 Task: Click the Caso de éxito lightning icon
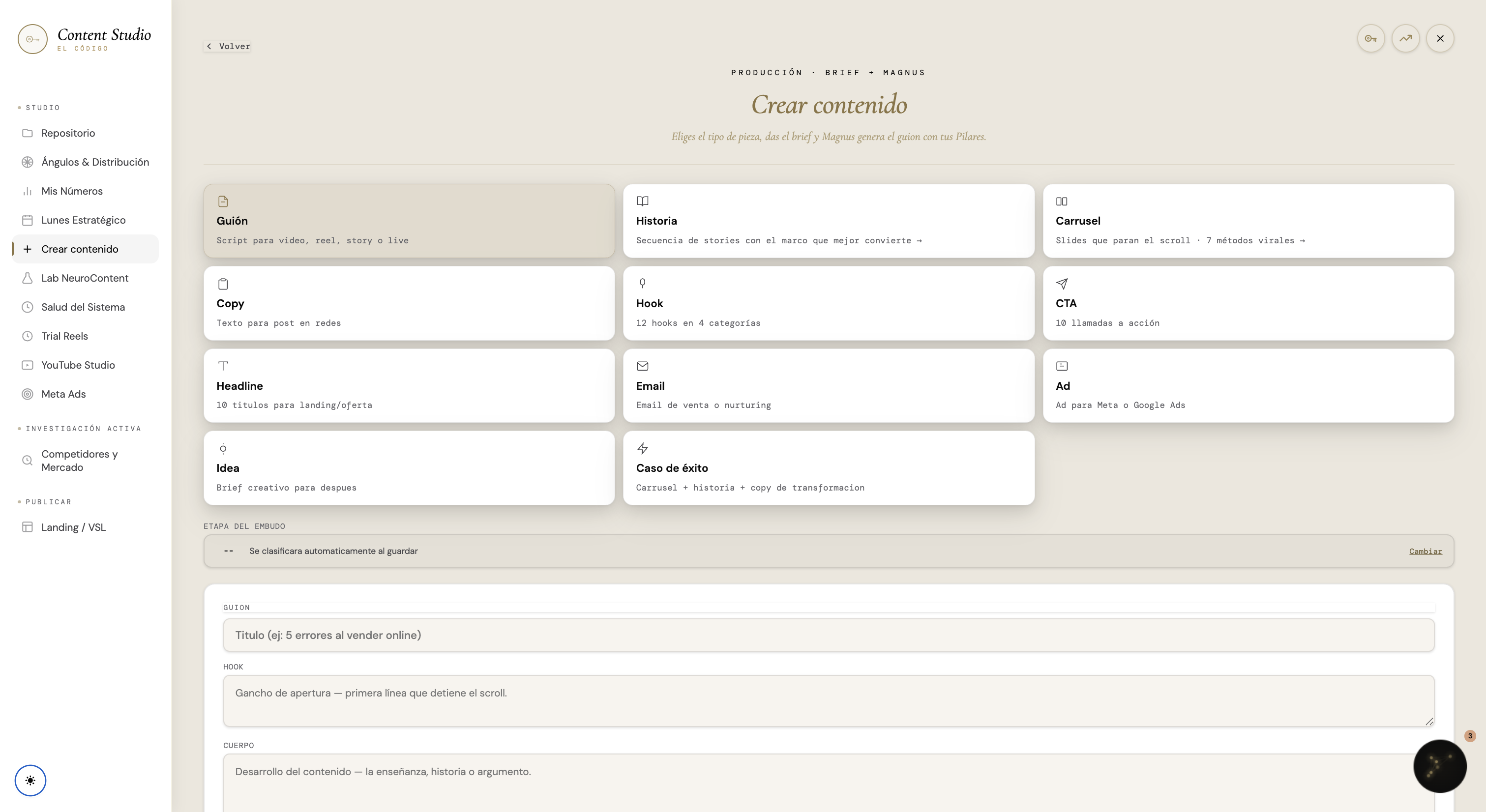coord(642,449)
